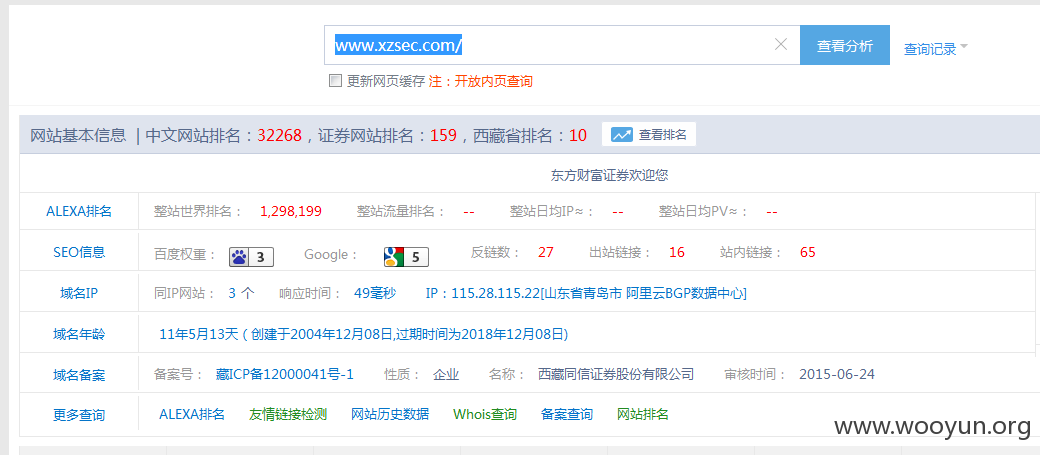1040x455 pixels.
Task: Click the world rank value 1,298,199
Action: (x=291, y=211)
